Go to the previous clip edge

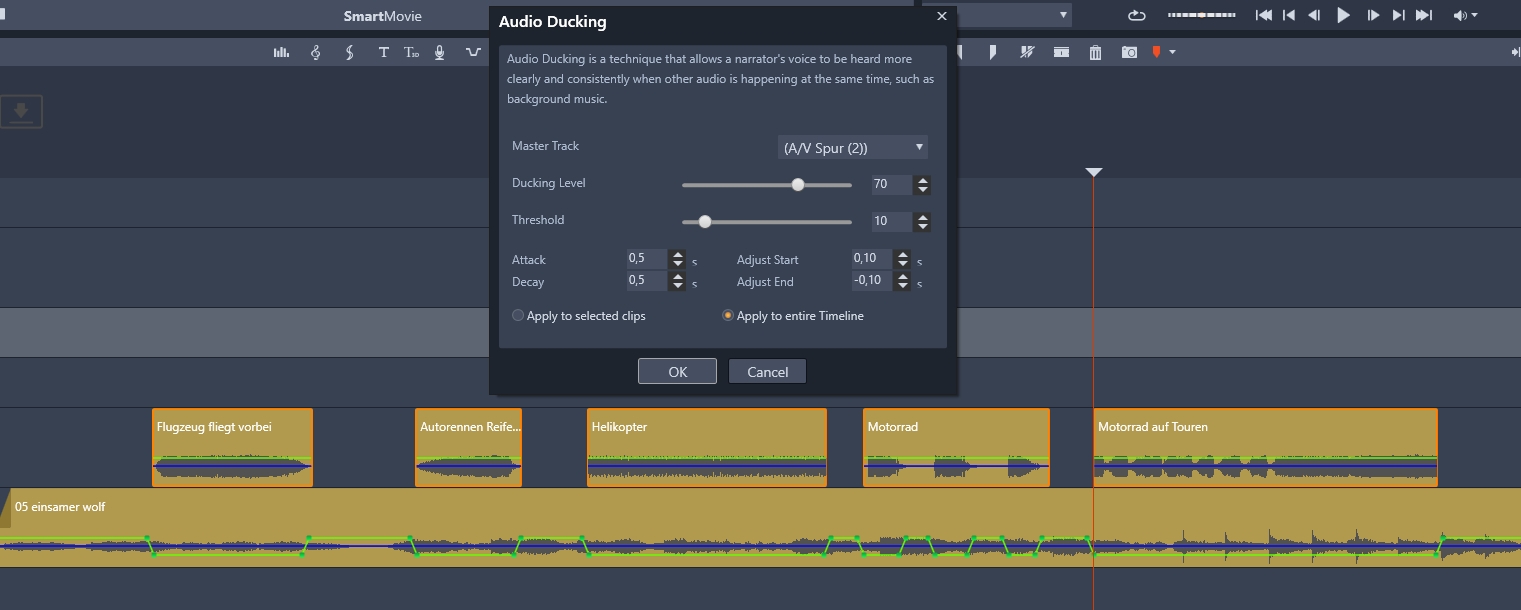pos(1290,15)
